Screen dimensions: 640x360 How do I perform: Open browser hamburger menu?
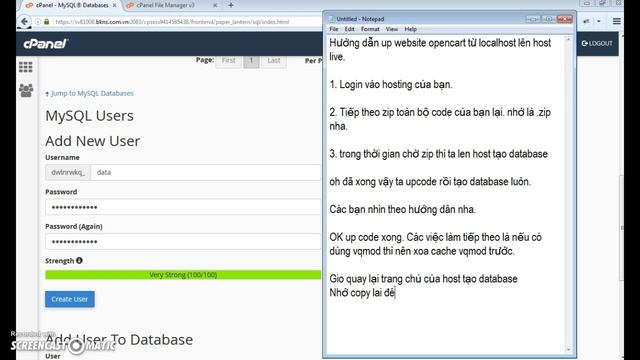click(617, 21)
